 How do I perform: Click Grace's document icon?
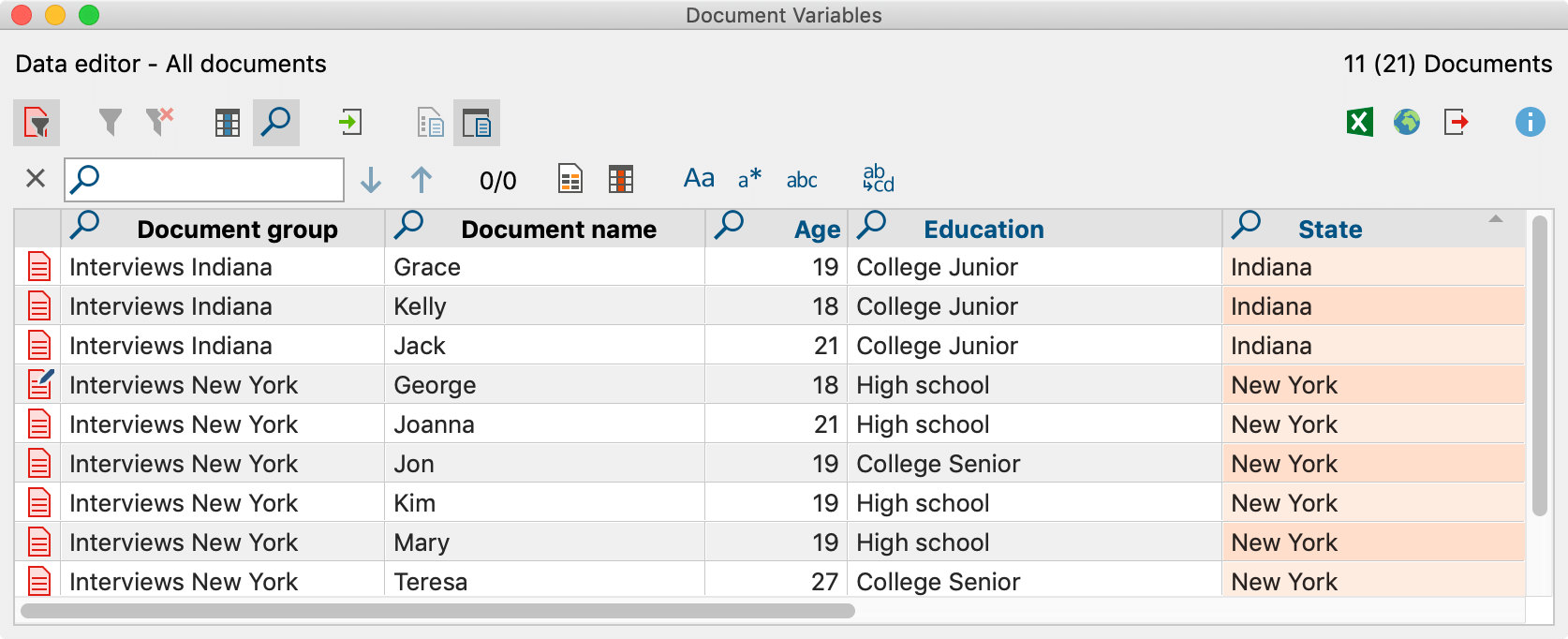38,267
